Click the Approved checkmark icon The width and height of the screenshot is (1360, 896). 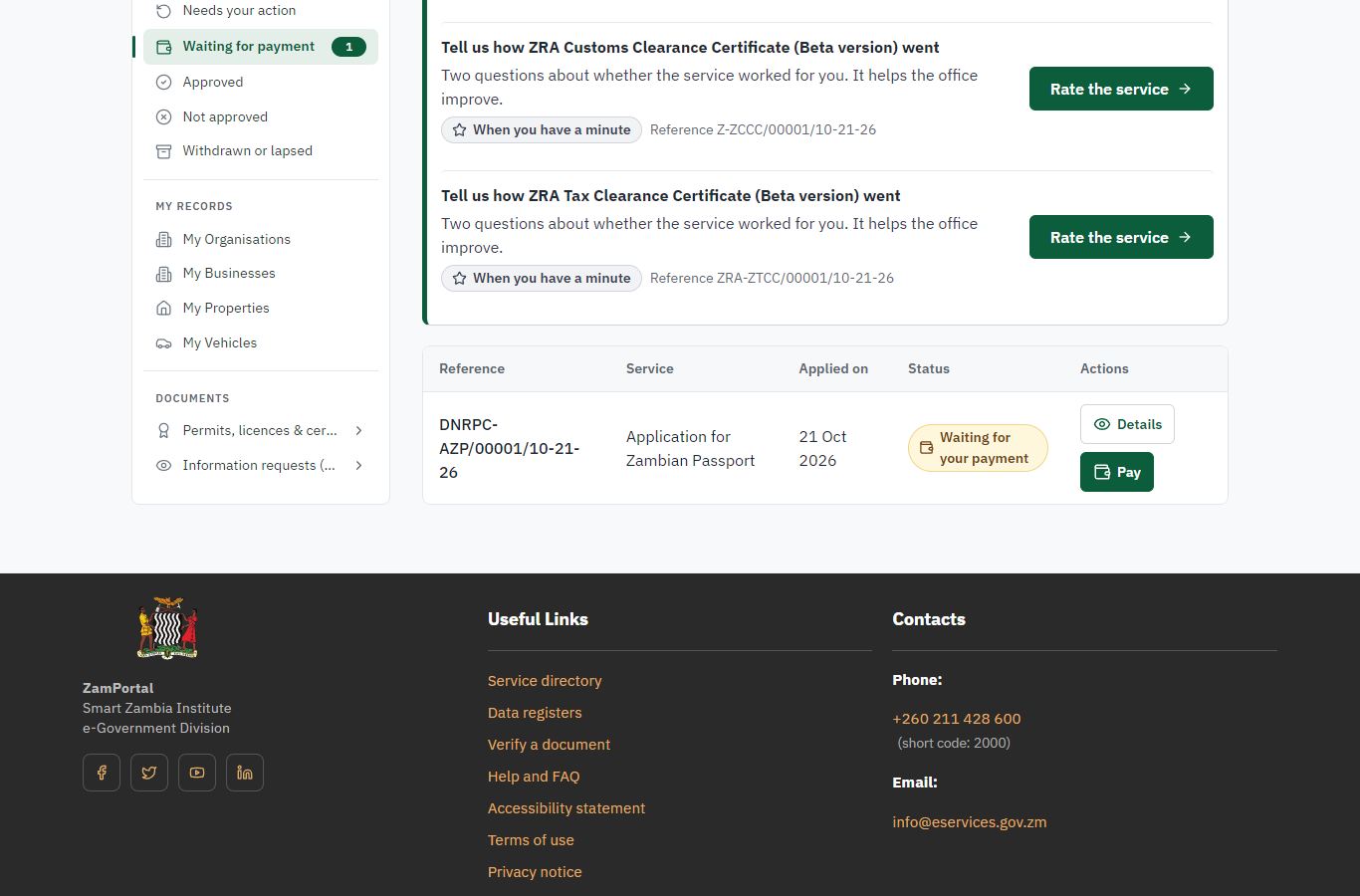tap(164, 83)
